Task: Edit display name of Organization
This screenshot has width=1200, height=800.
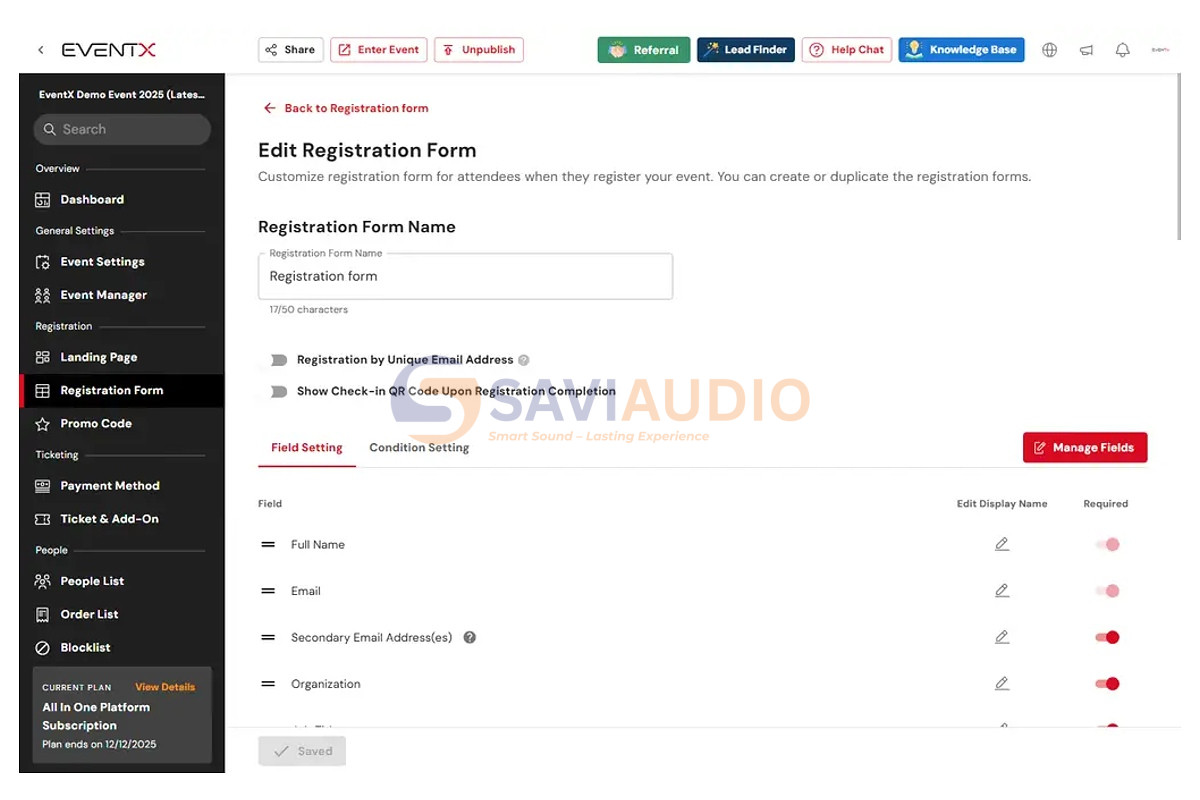Action: 1002,684
